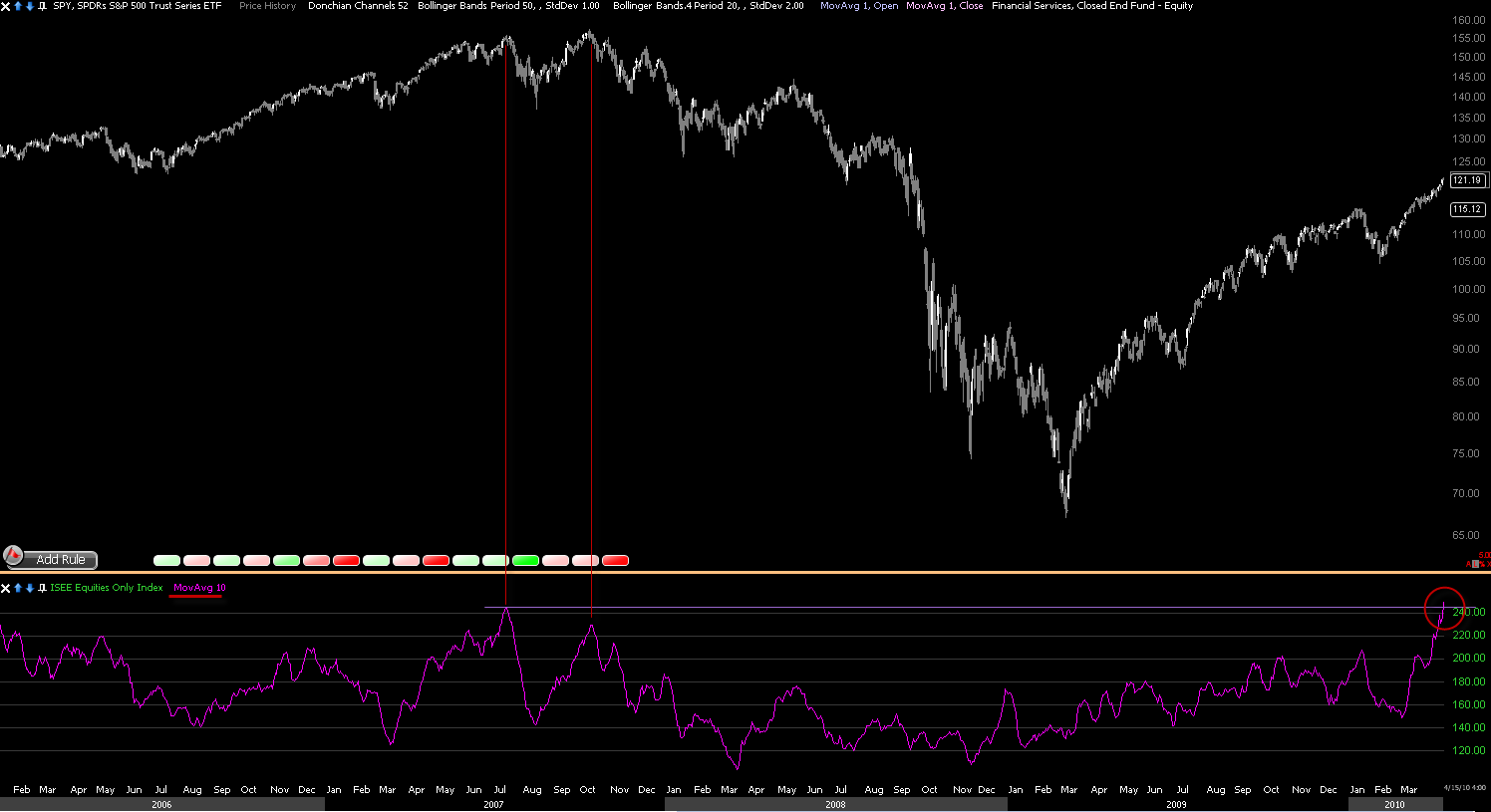Select the MovAvg 1, Close indicator label
Screen dimensions: 1491x812
click(944, 6)
